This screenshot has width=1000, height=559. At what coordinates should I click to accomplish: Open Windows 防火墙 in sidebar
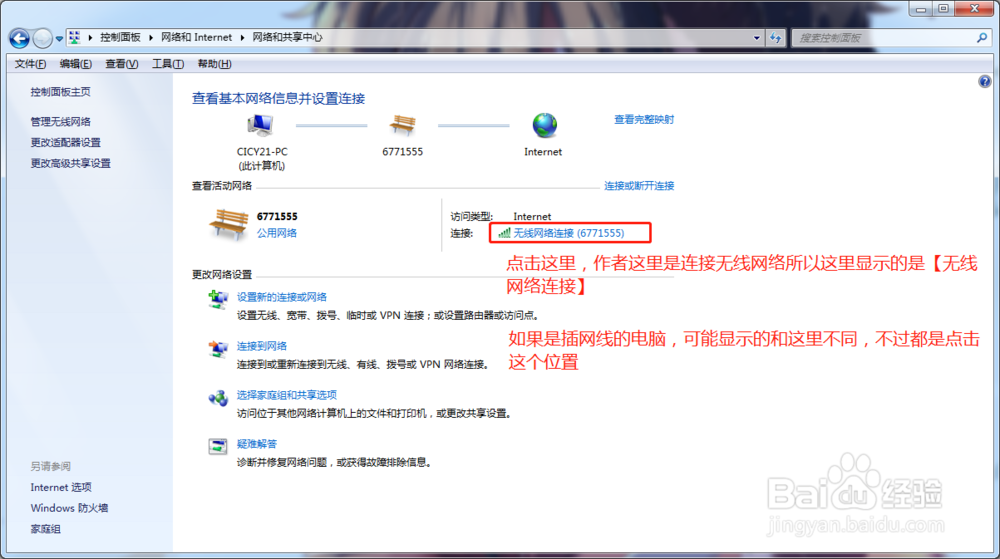[70, 508]
